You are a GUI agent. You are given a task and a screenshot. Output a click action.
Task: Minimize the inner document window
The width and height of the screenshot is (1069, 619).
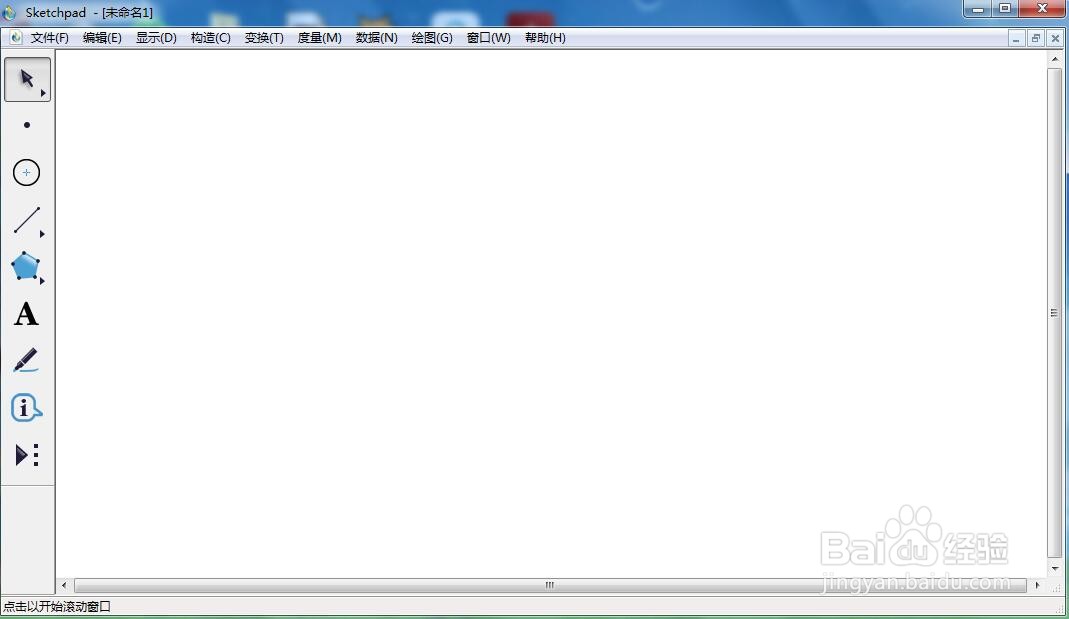click(1016, 39)
